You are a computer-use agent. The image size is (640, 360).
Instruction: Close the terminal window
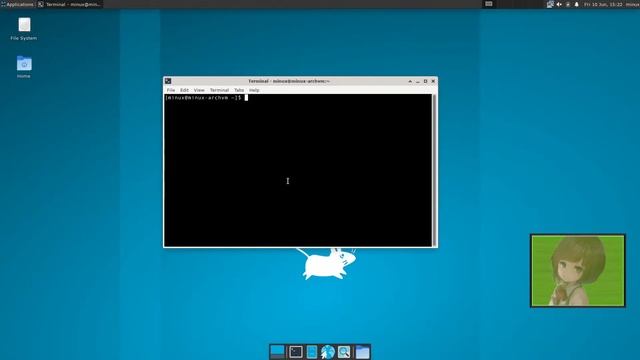coord(433,81)
